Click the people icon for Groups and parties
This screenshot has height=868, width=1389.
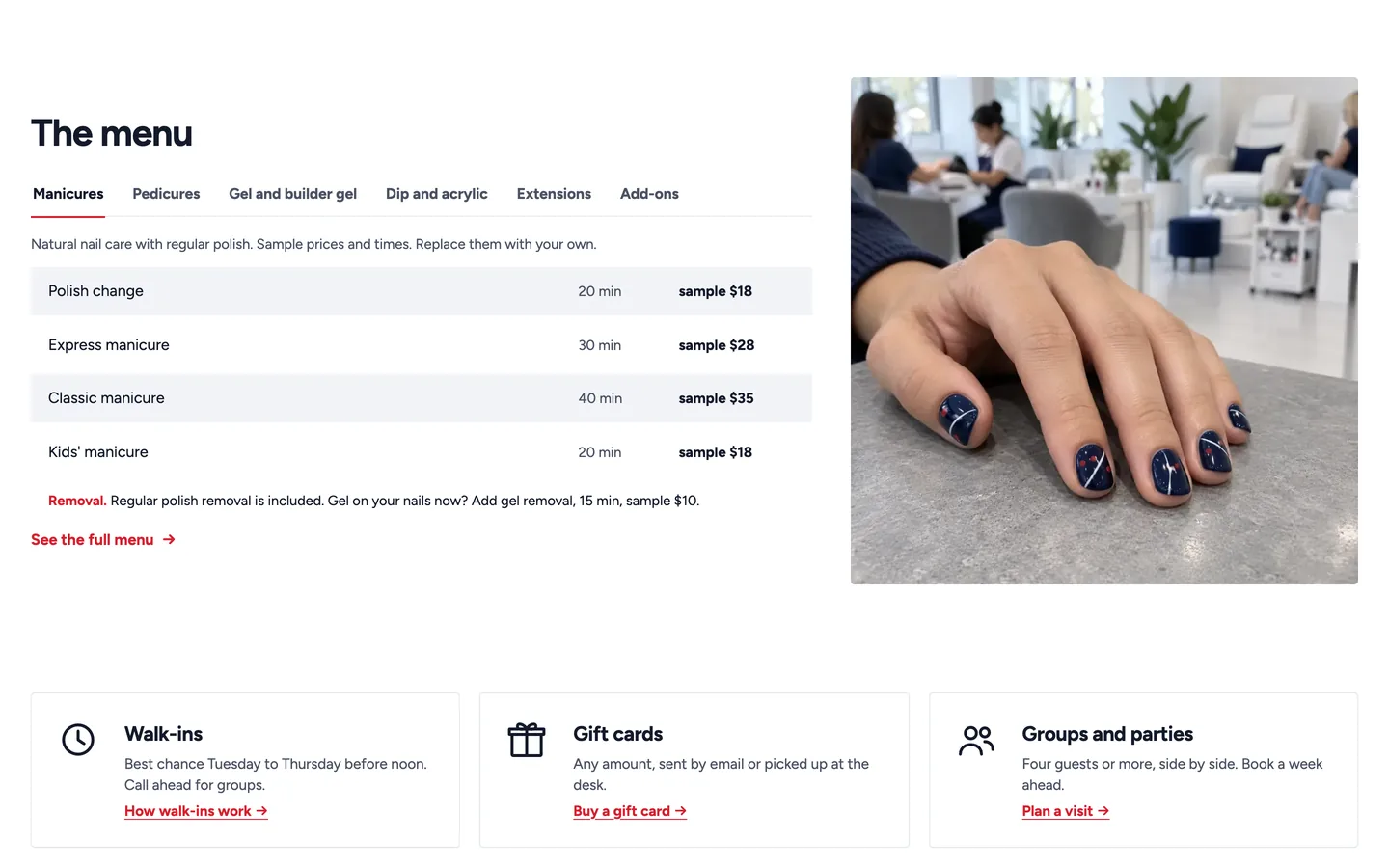tap(976, 740)
